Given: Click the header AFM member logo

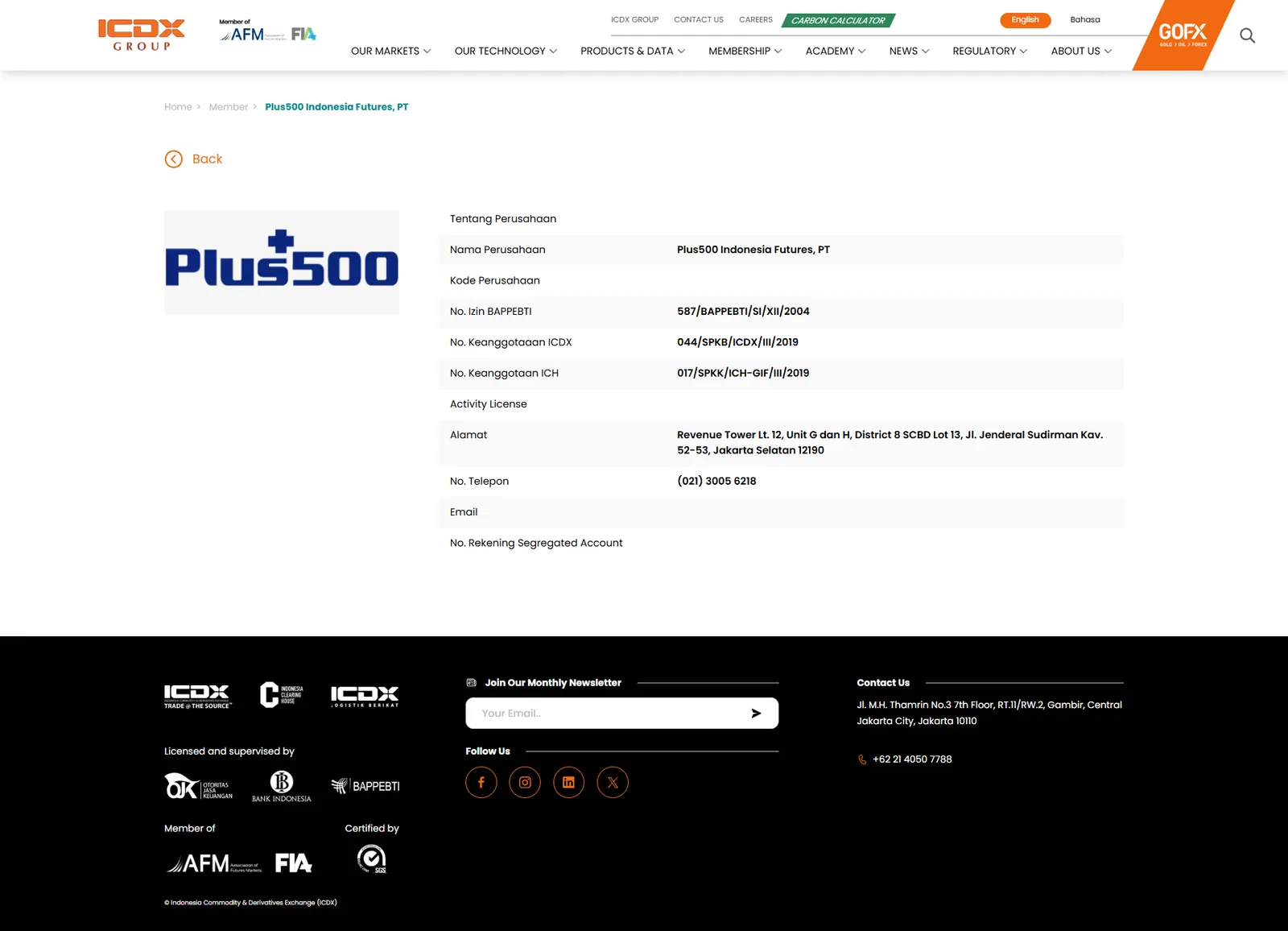Looking at the screenshot, I should click(x=253, y=32).
